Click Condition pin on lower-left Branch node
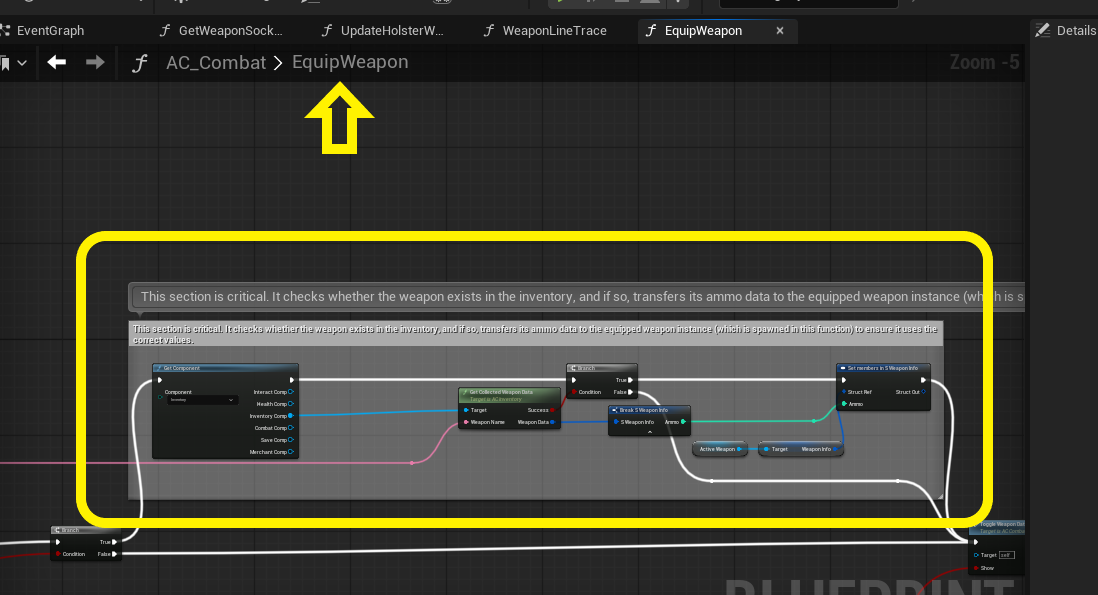The height and width of the screenshot is (595, 1098). 58,554
